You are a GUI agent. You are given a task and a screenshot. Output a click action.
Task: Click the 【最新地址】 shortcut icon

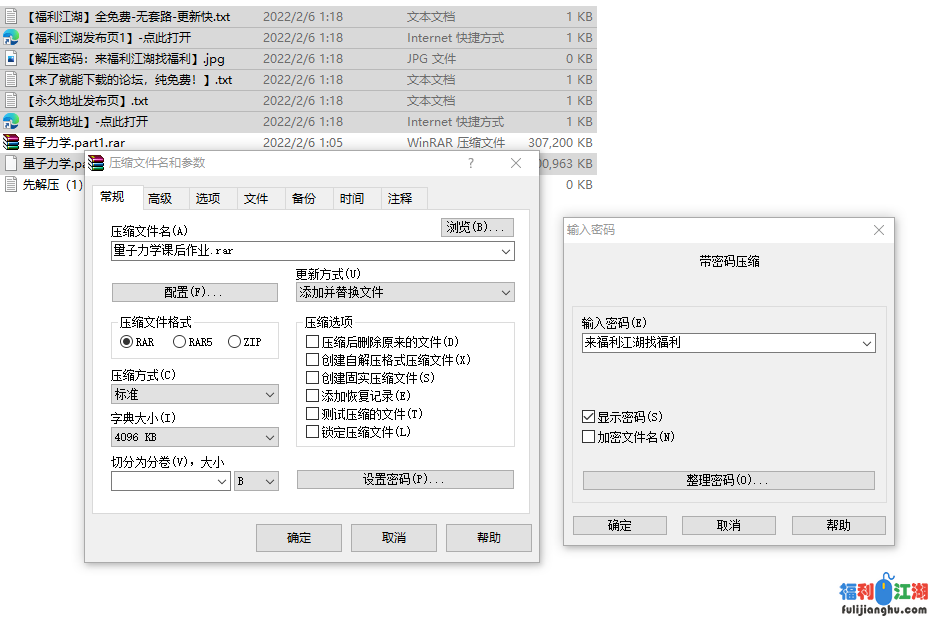pyautogui.click(x=11, y=122)
